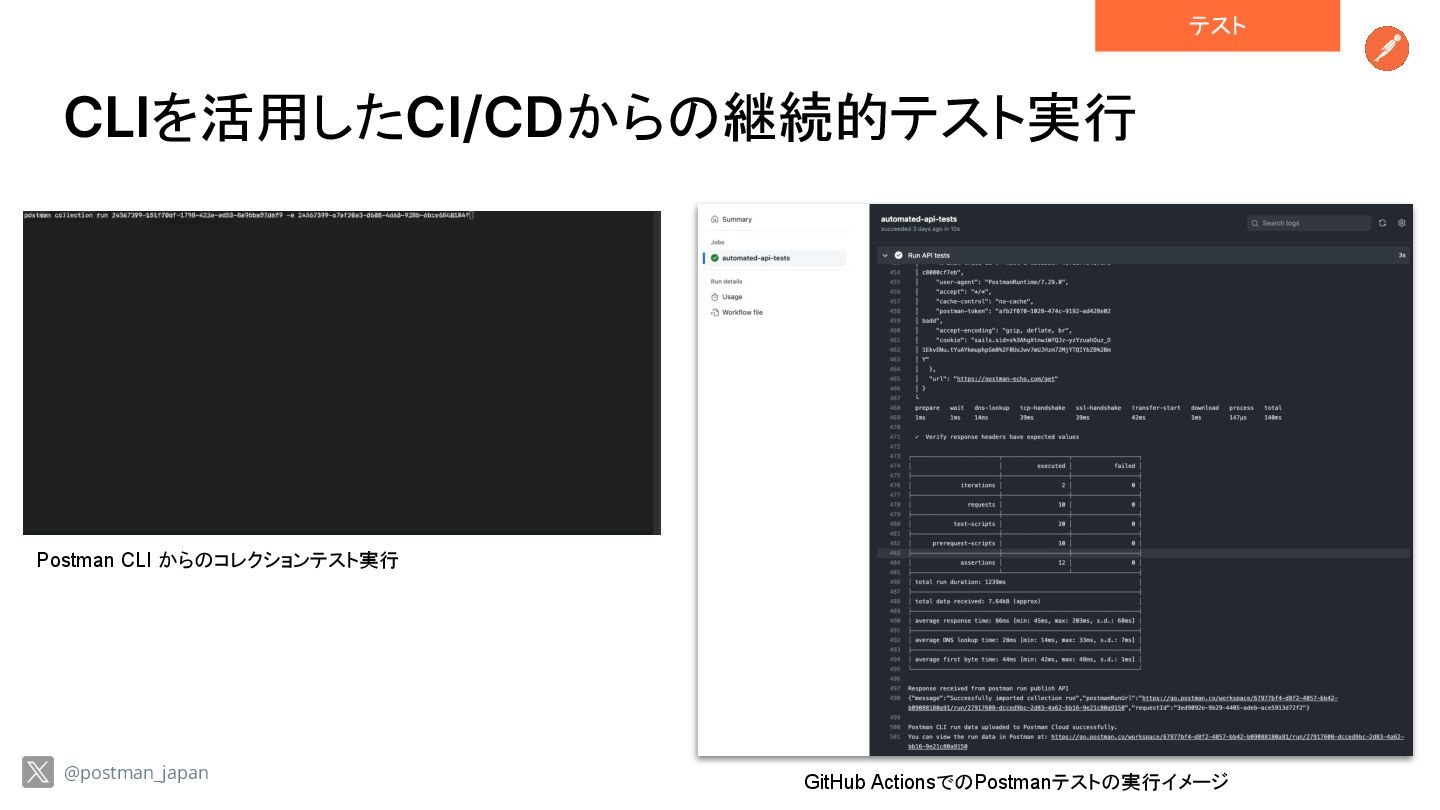This screenshot has width=1440, height=810.
Task: Open the Usage stopwatch icon
Action: [714, 297]
